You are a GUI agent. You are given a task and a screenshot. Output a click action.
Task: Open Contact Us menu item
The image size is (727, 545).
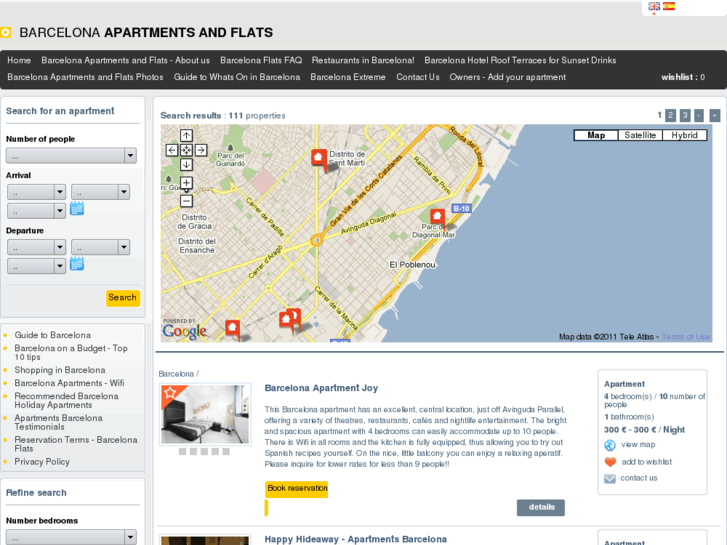(x=418, y=77)
